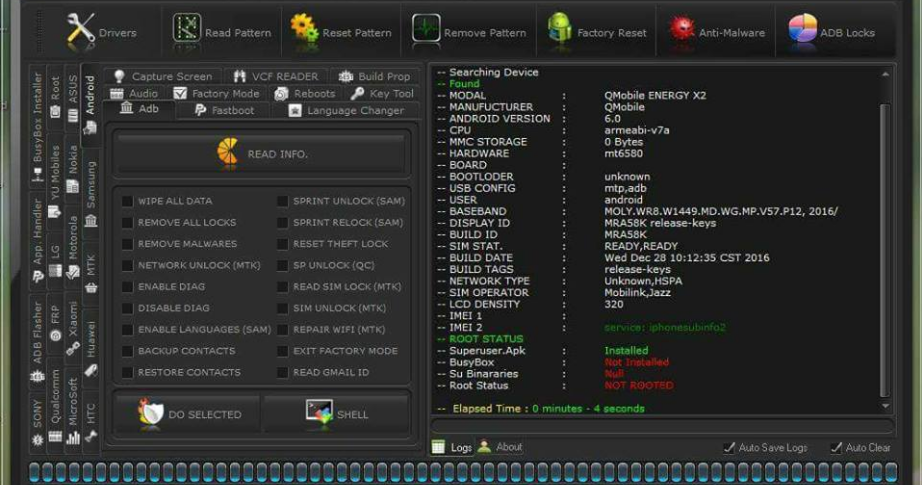Check SIM UNLOCK (MTK) option
922x485 pixels.
(283, 308)
